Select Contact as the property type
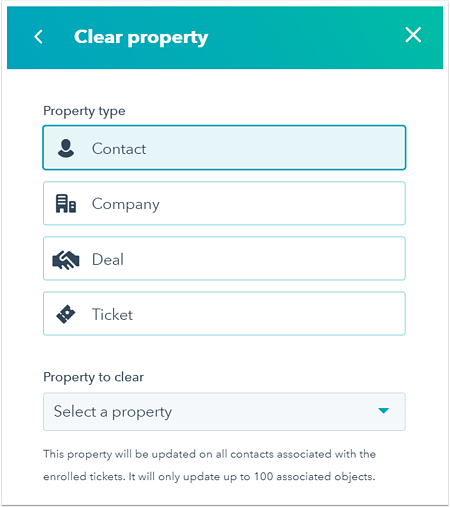450x507 pixels. pos(224,148)
